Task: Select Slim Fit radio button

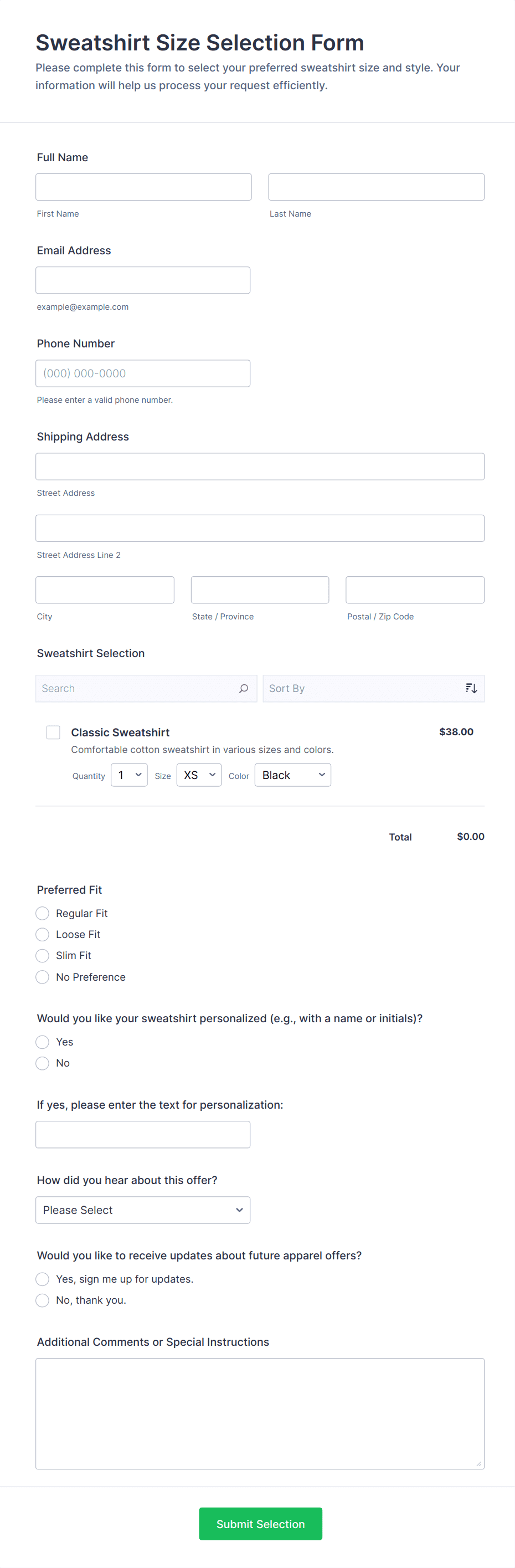Action: tap(43, 956)
